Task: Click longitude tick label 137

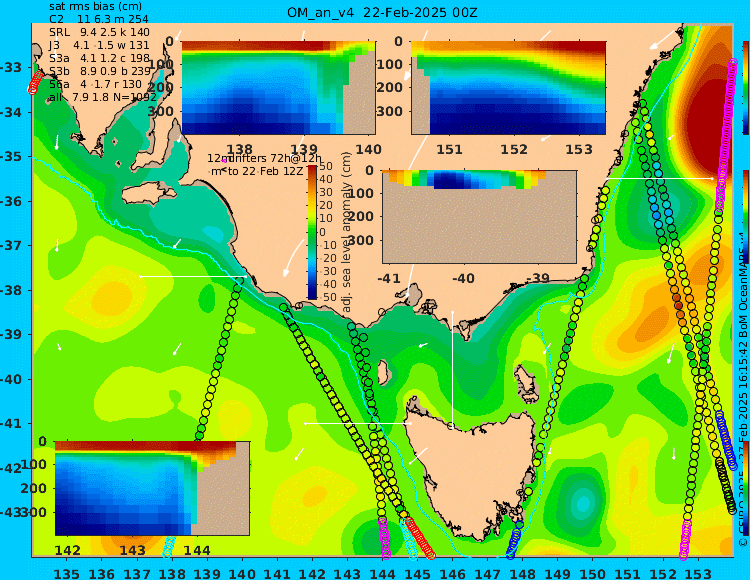Action: [x=137, y=573]
